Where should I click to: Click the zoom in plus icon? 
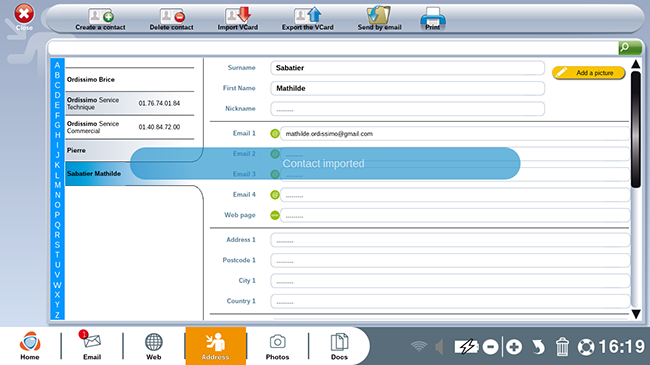514,347
